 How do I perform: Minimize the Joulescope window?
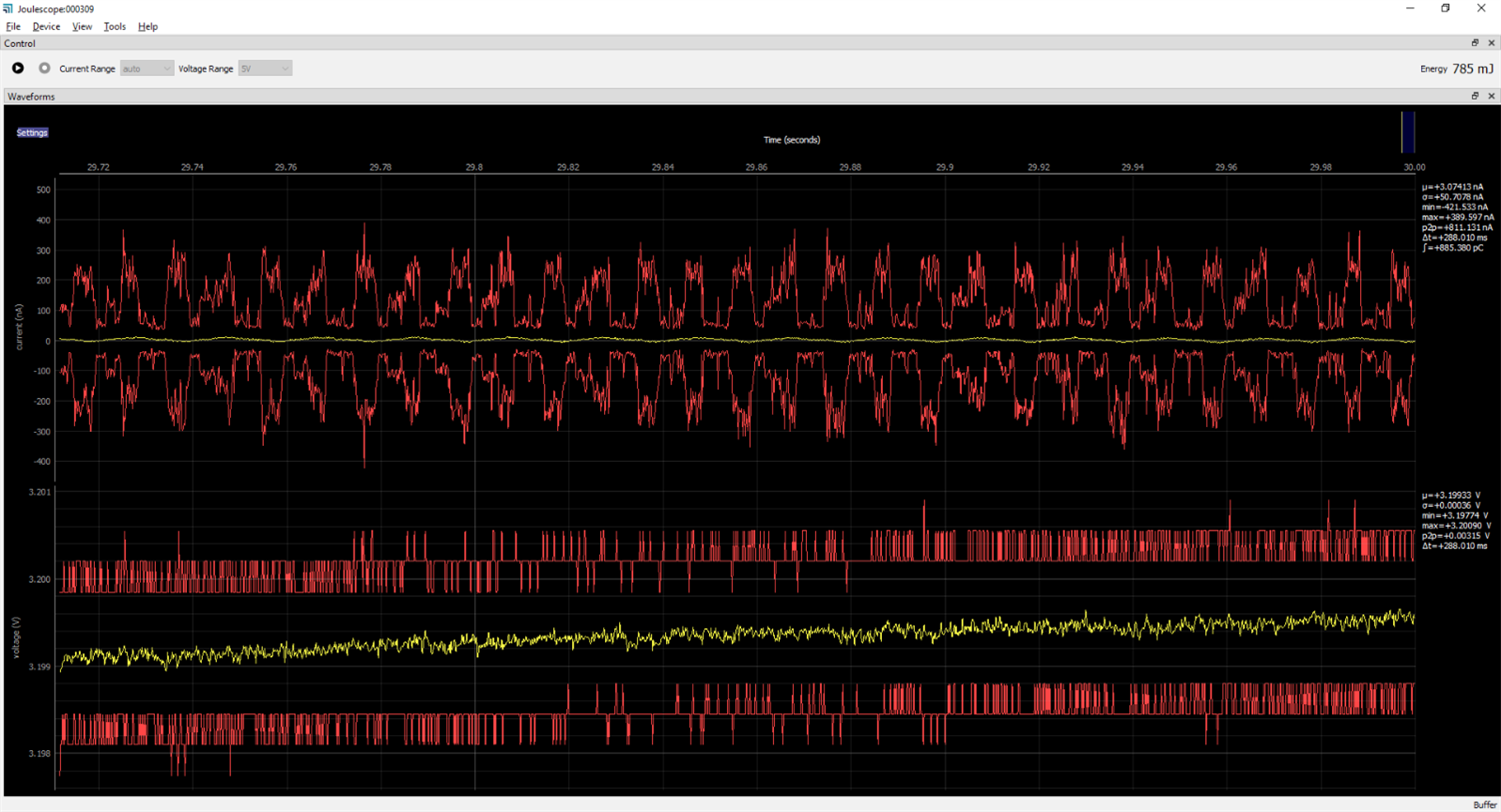1410,8
